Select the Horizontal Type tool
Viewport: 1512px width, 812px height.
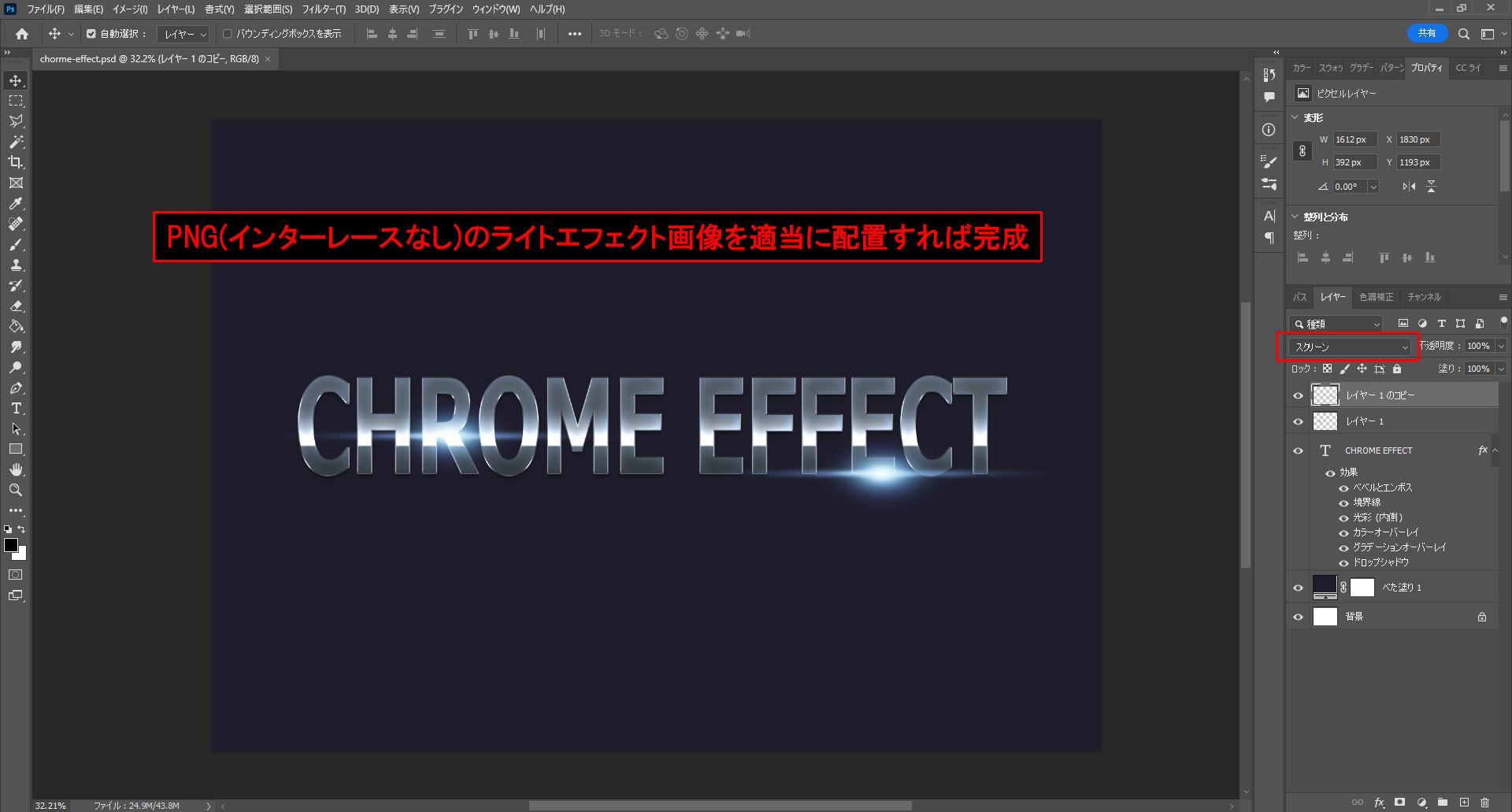click(16, 408)
